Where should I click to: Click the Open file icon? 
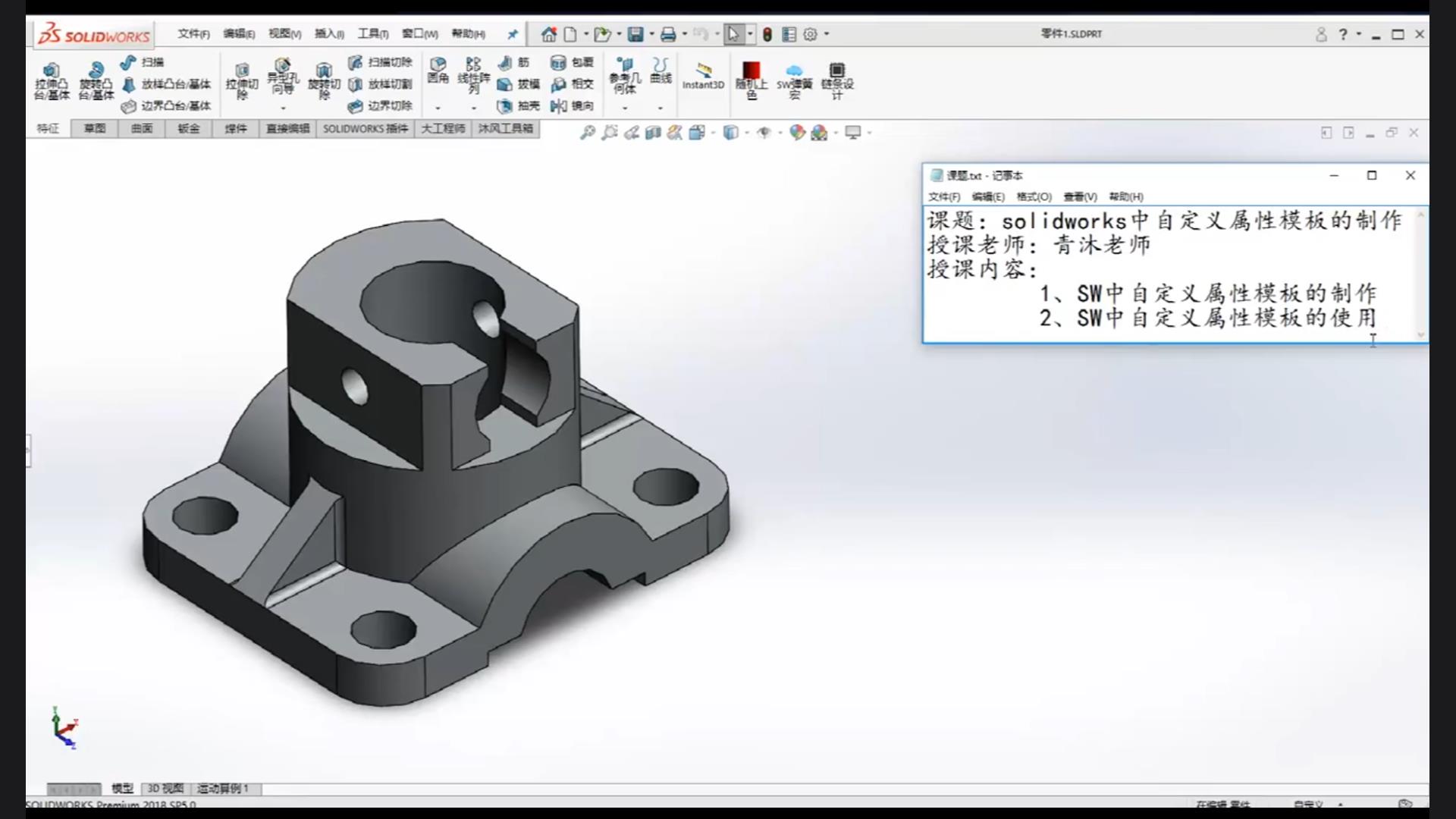click(x=602, y=34)
